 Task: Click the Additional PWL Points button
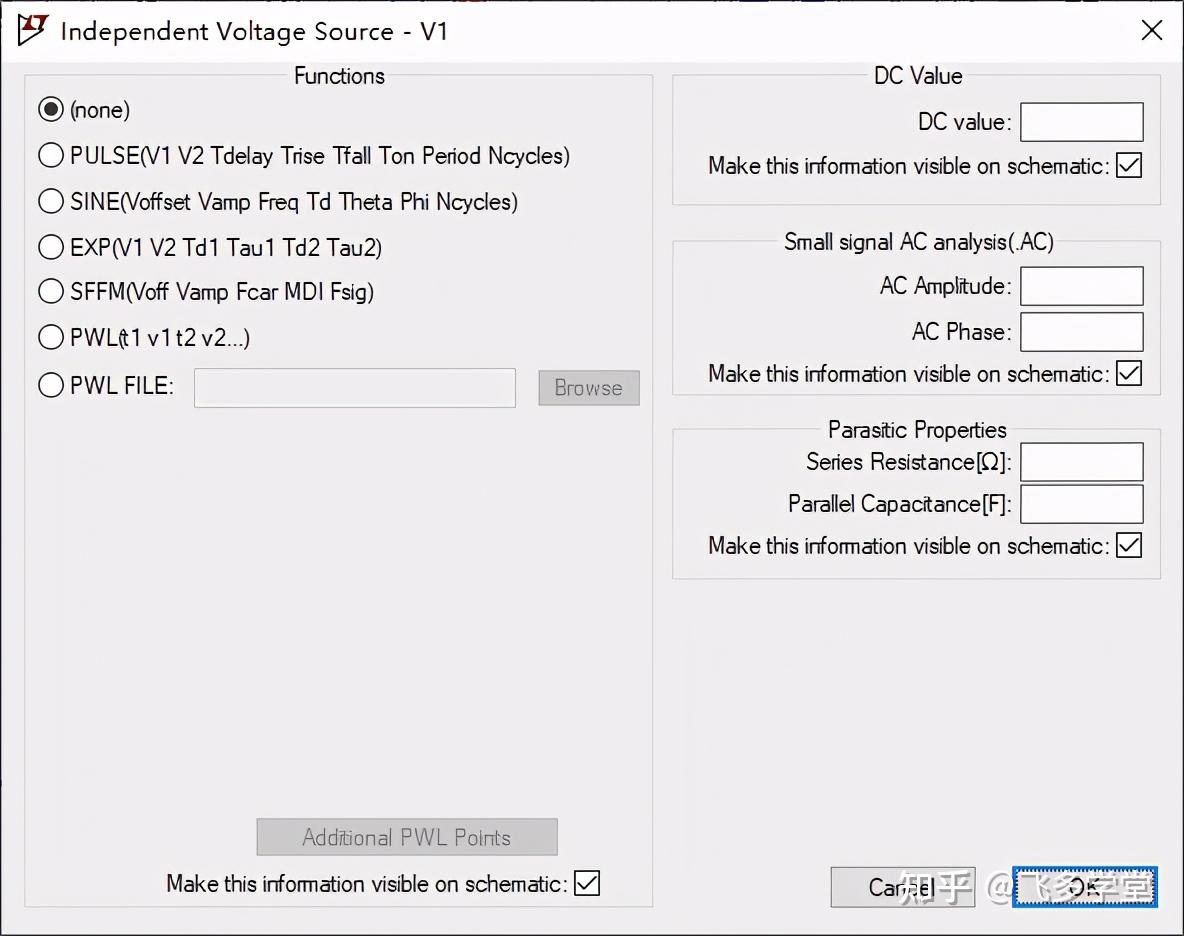point(406,837)
